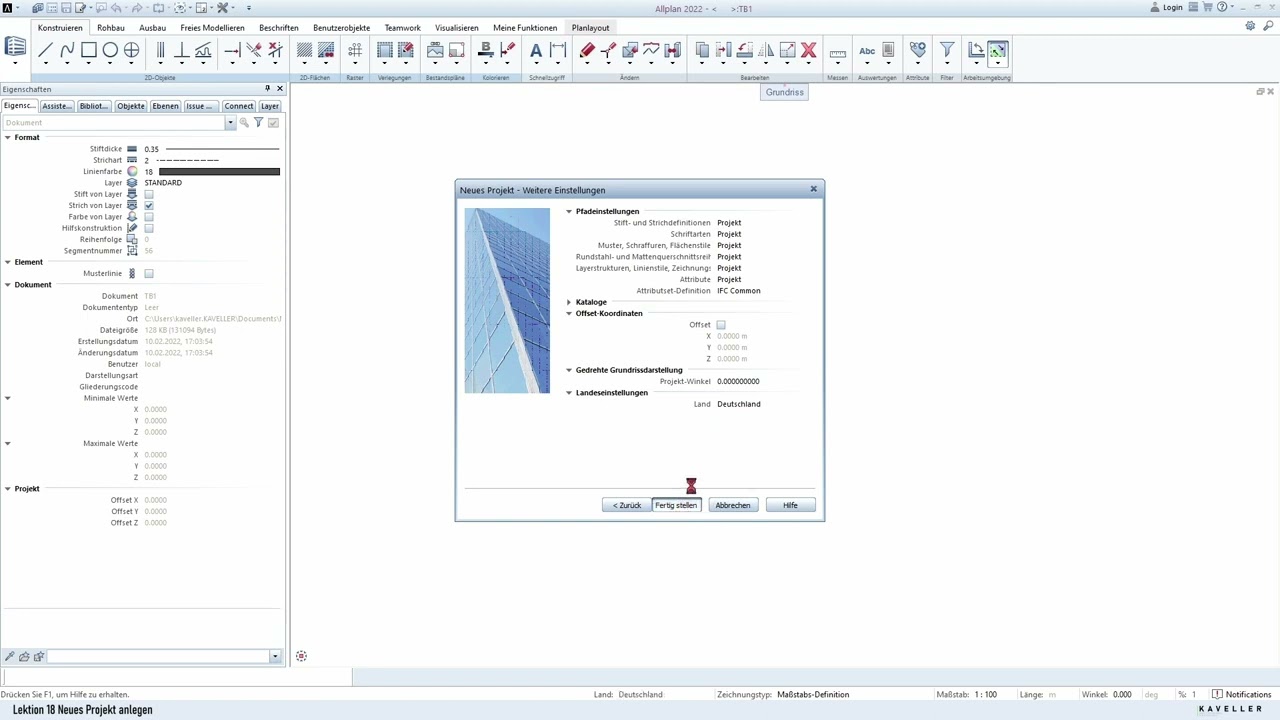
Task: Click the Linienfarbe color wheel icon
Action: 132,171
